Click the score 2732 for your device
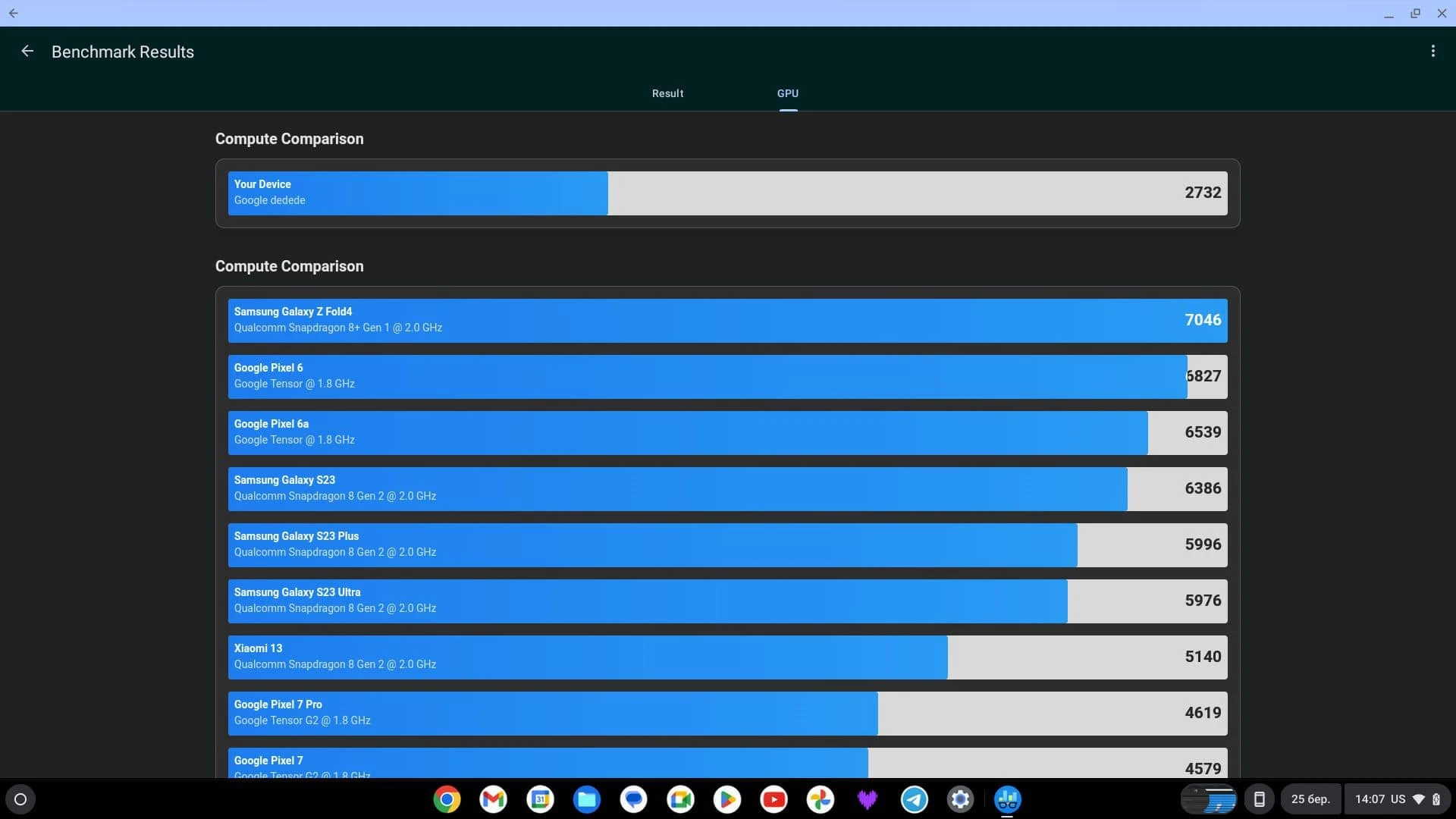Screen dimensions: 1456x819 coord(1203,193)
